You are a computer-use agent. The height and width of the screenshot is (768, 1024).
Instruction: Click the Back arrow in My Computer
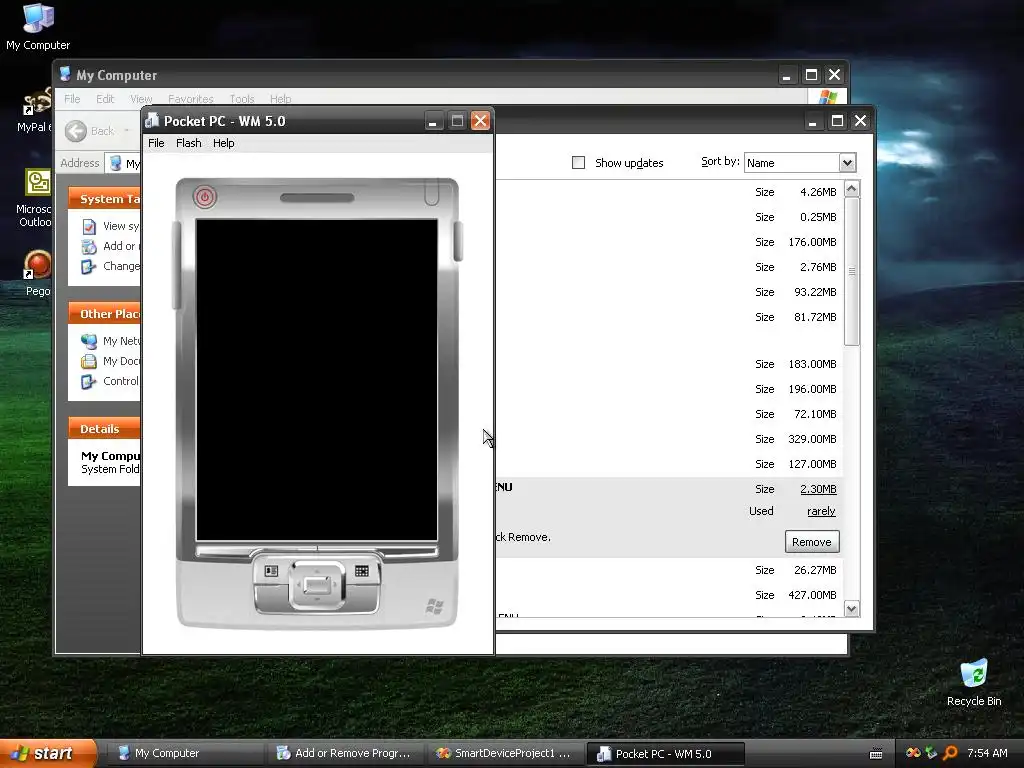pos(76,131)
